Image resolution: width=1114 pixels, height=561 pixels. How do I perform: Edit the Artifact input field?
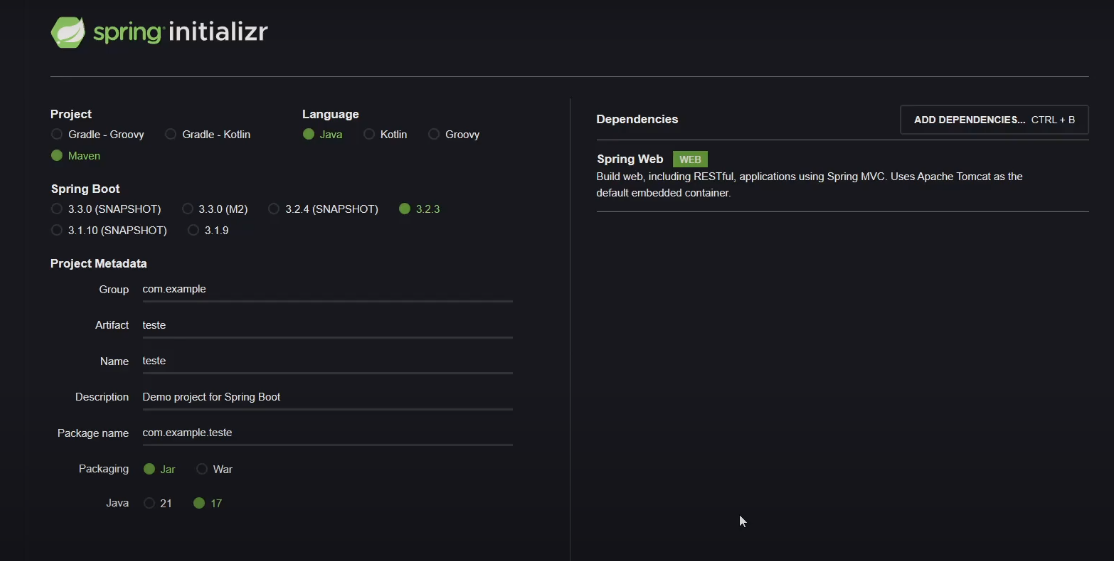tap(328, 325)
